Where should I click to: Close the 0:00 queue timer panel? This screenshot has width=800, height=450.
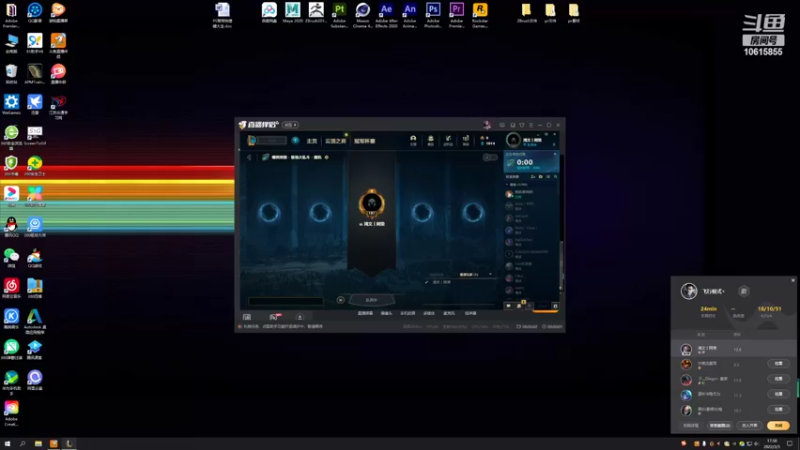(555, 154)
